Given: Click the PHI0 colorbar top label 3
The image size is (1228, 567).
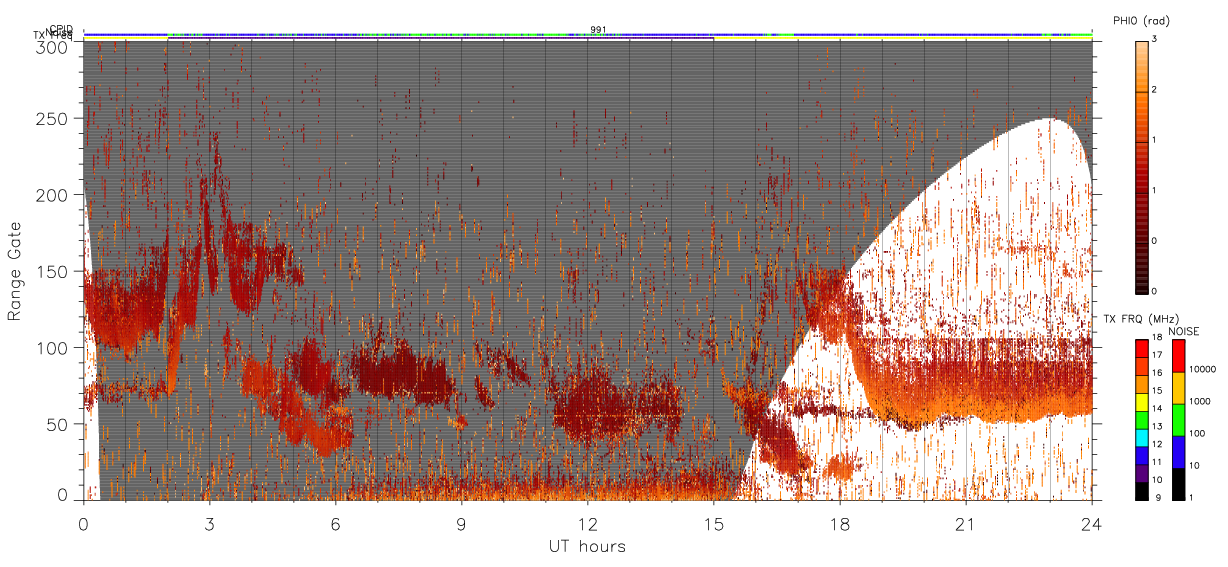Looking at the screenshot, I should tap(1153, 40).
